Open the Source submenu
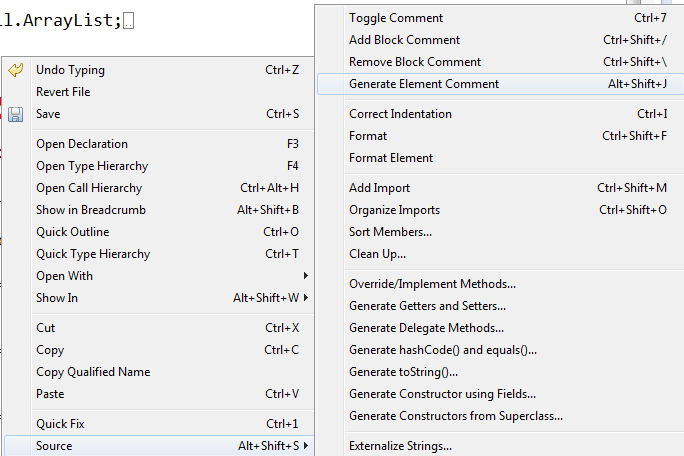 [54, 446]
